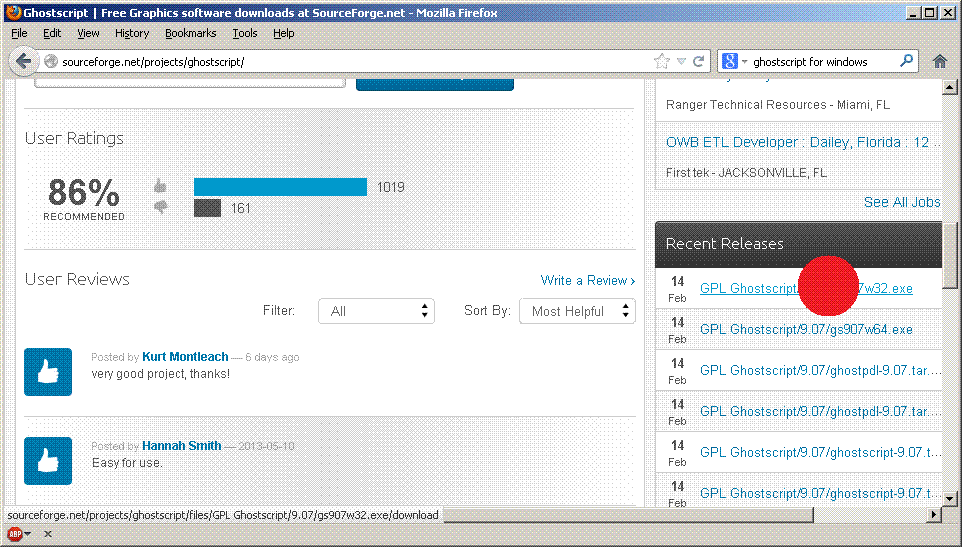Click the vertical scrollbar down arrow
This screenshot has width=962, height=547.
[950, 499]
